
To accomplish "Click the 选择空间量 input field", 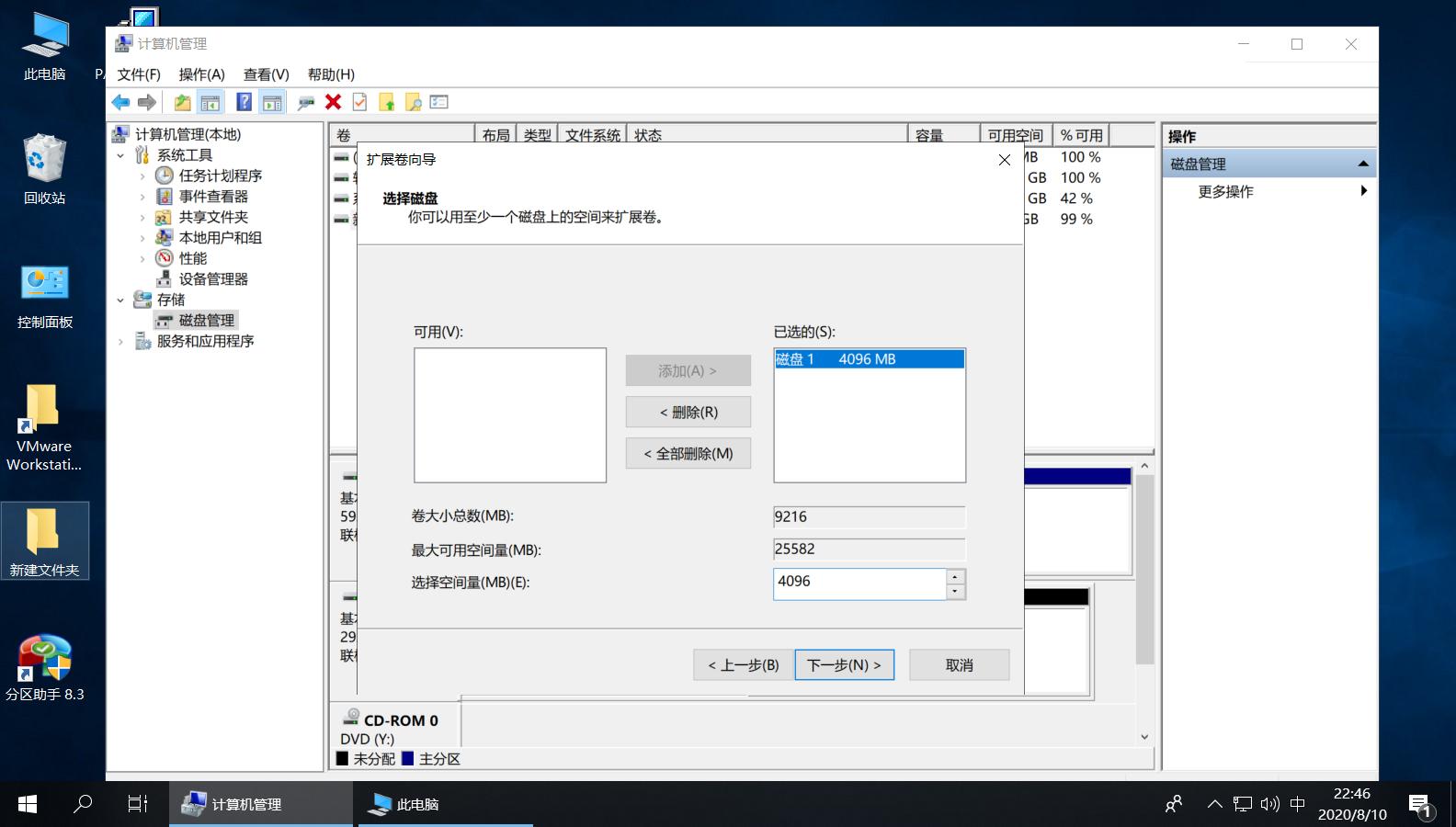I will 859,583.
